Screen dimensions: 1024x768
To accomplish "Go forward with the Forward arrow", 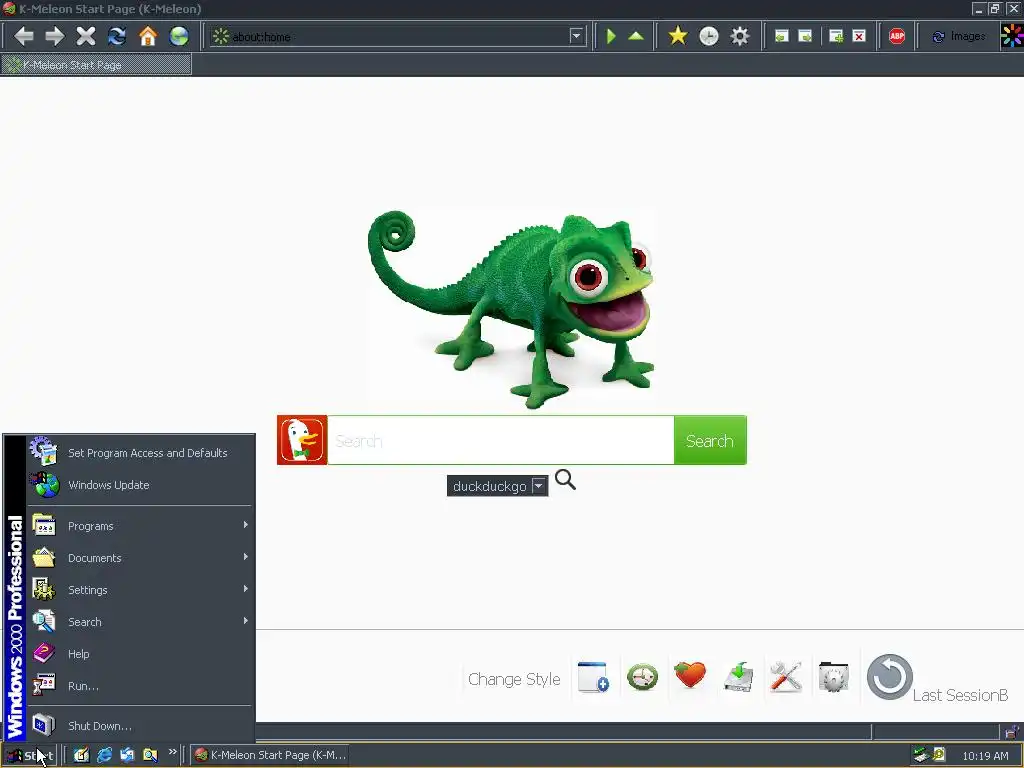I will tap(55, 36).
